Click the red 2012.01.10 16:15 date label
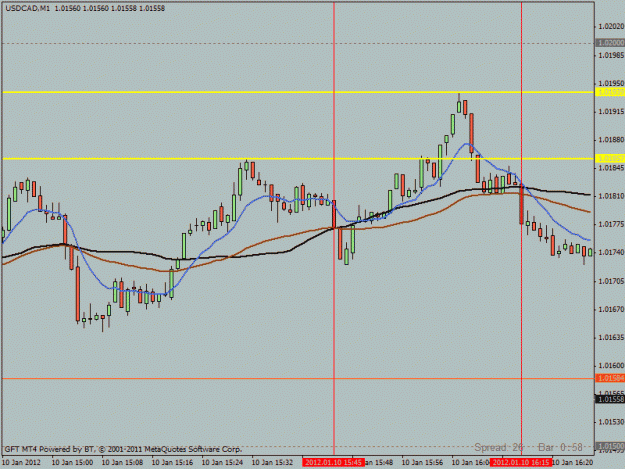This screenshot has height=469, width=625. [x=521, y=462]
